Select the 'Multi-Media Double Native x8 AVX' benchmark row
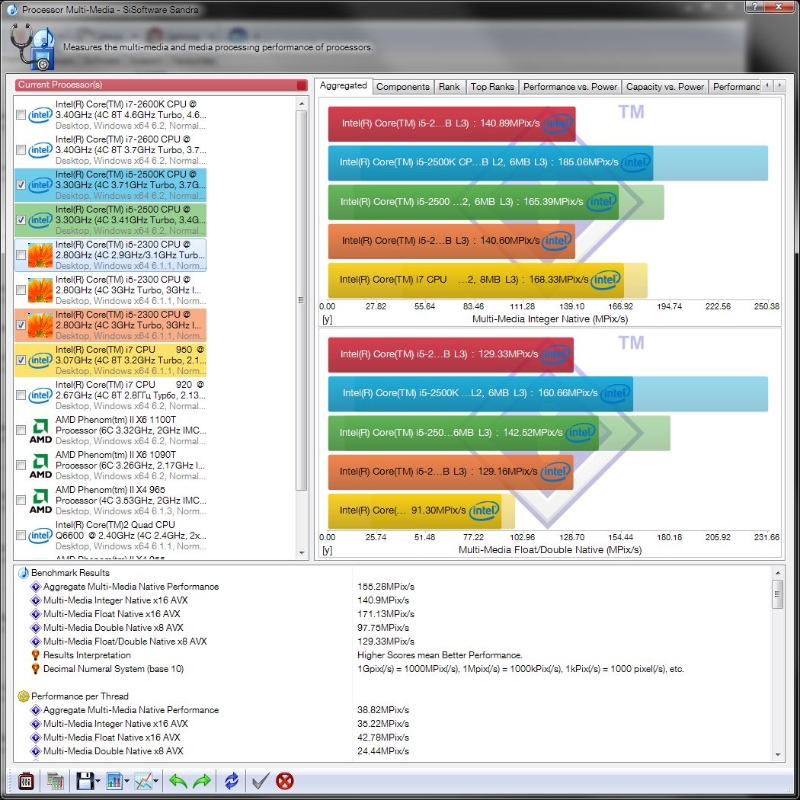Screen dimensions: 800x800 click(113, 628)
